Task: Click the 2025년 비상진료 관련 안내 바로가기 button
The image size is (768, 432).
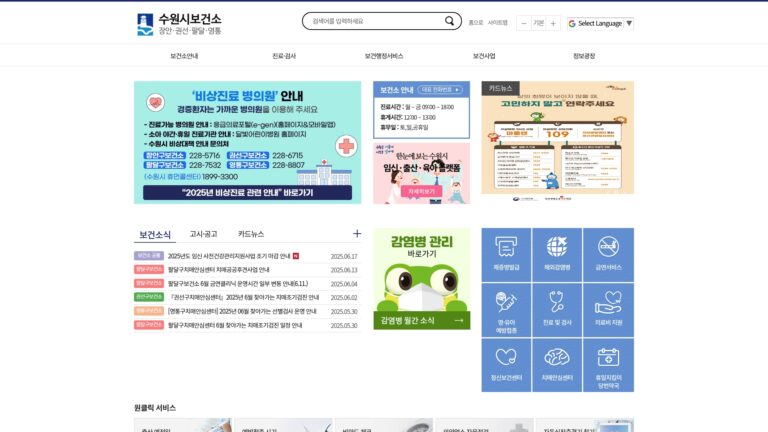Action: pos(247,192)
